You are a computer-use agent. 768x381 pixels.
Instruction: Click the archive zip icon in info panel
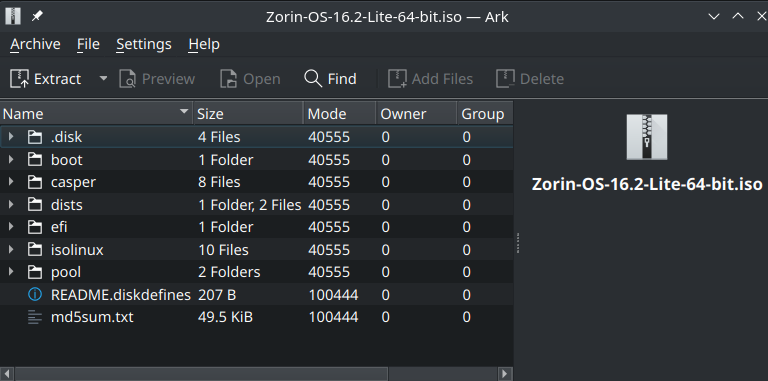tap(647, 137)
